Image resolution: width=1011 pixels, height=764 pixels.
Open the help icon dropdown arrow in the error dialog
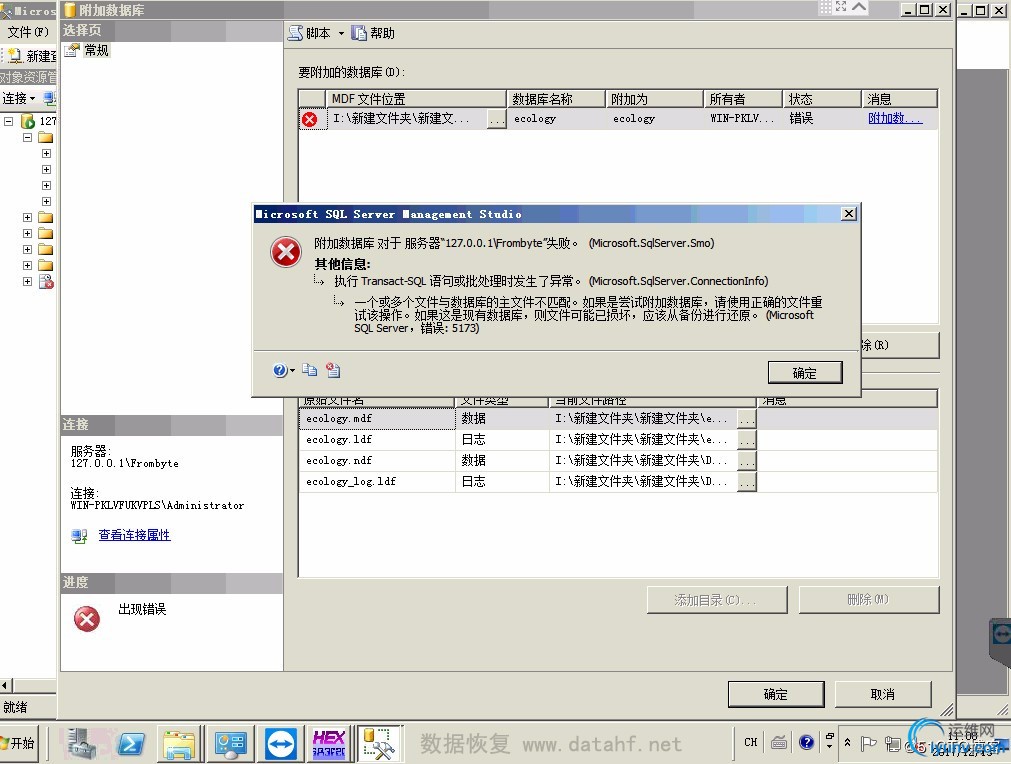click(x=292, y=371)
